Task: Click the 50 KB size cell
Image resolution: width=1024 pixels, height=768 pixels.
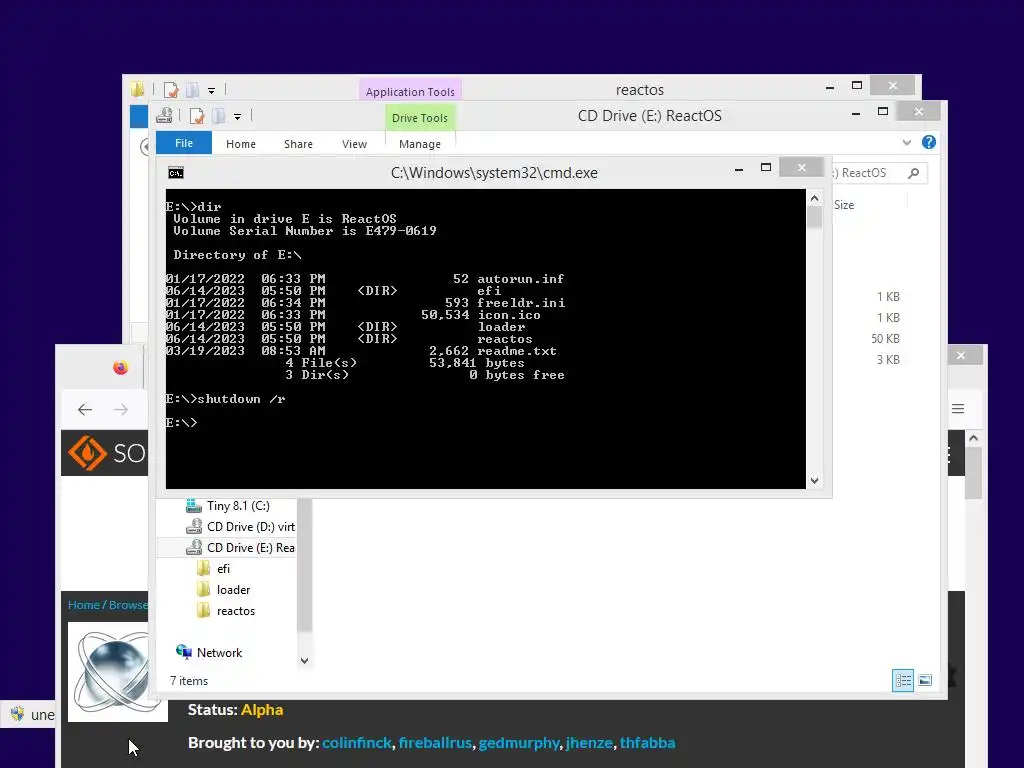Action: tap(885, 338)
